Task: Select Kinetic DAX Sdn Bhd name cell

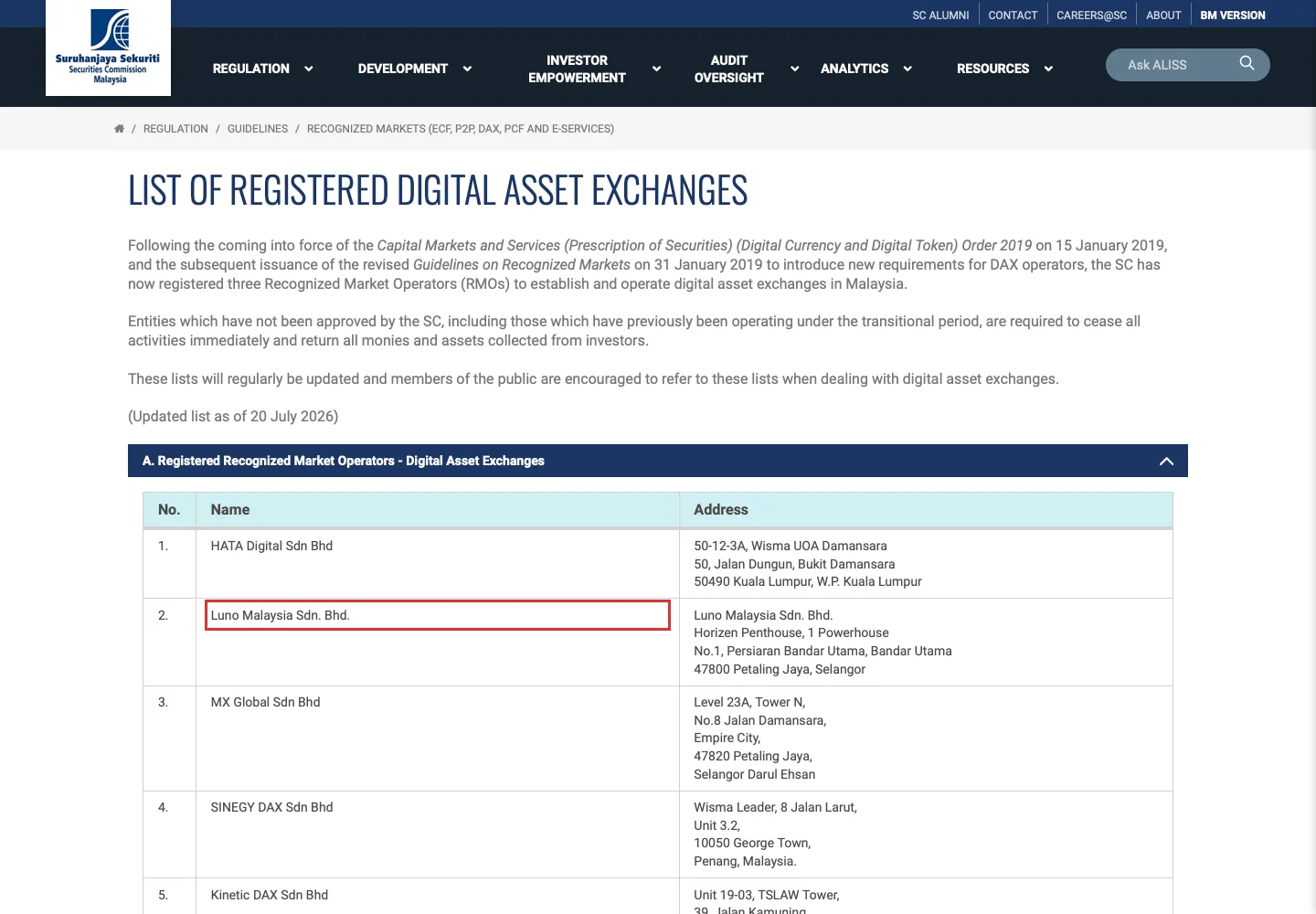Action: click(438, 897)
